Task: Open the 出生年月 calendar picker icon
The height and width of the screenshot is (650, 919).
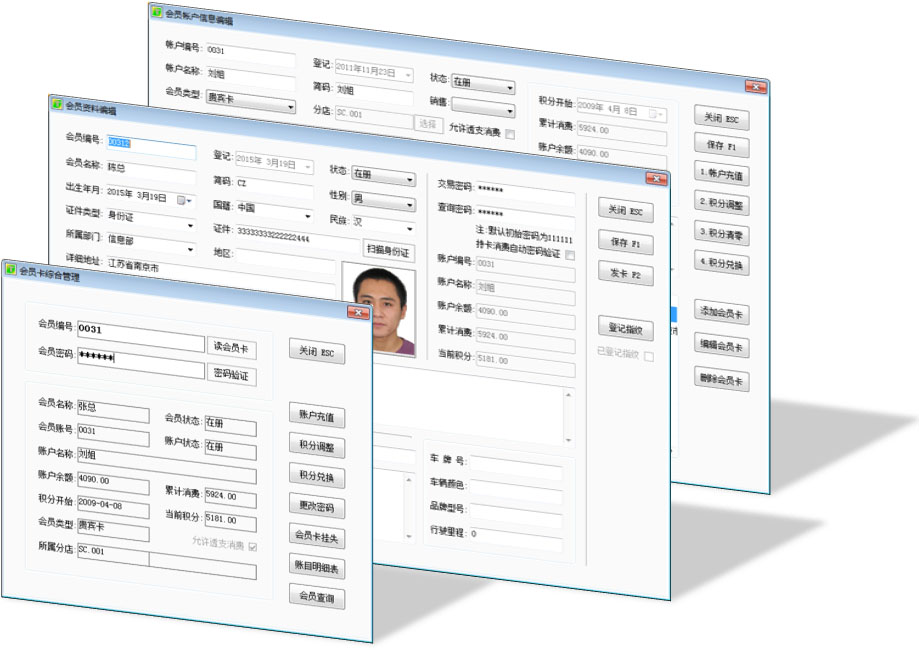Action: (x=184, y=200)
